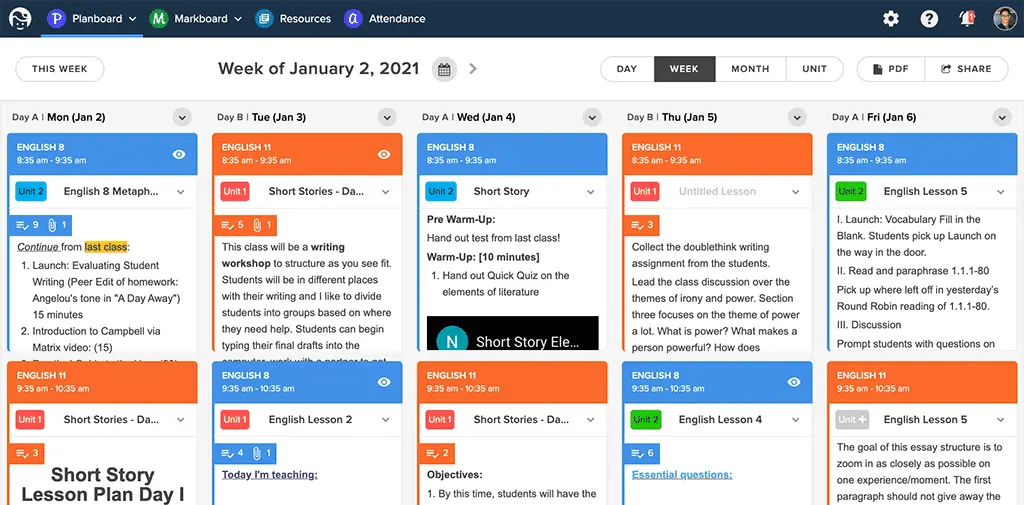Open the notifications bell icon

point(967,19)
